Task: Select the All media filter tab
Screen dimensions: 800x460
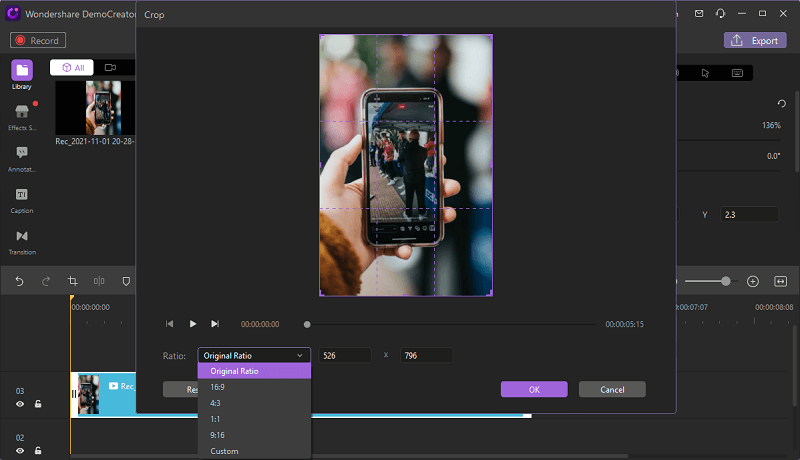Action: [72, 67]
